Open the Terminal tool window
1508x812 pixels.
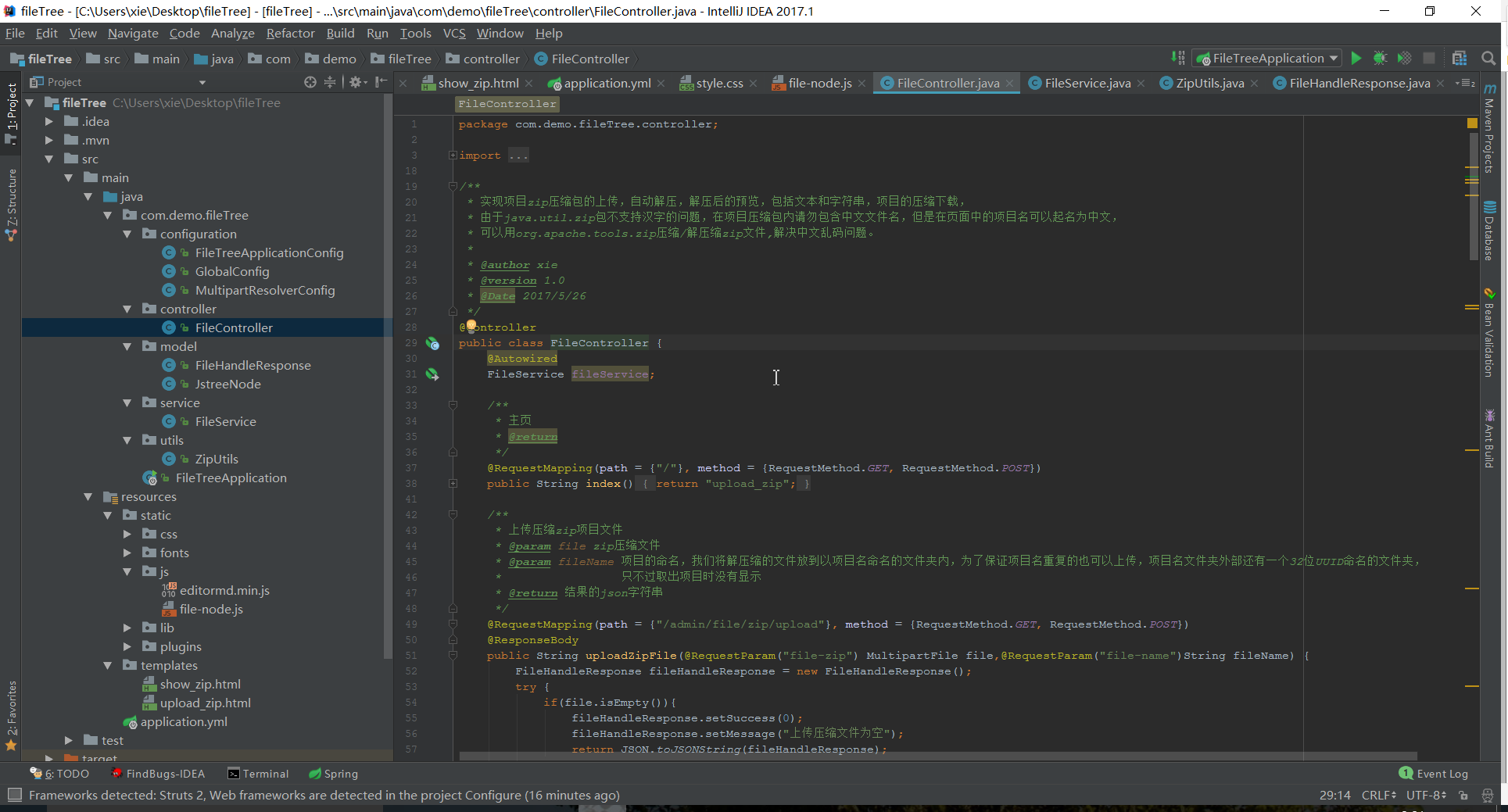pyautogui.click(x=258, y=774)
